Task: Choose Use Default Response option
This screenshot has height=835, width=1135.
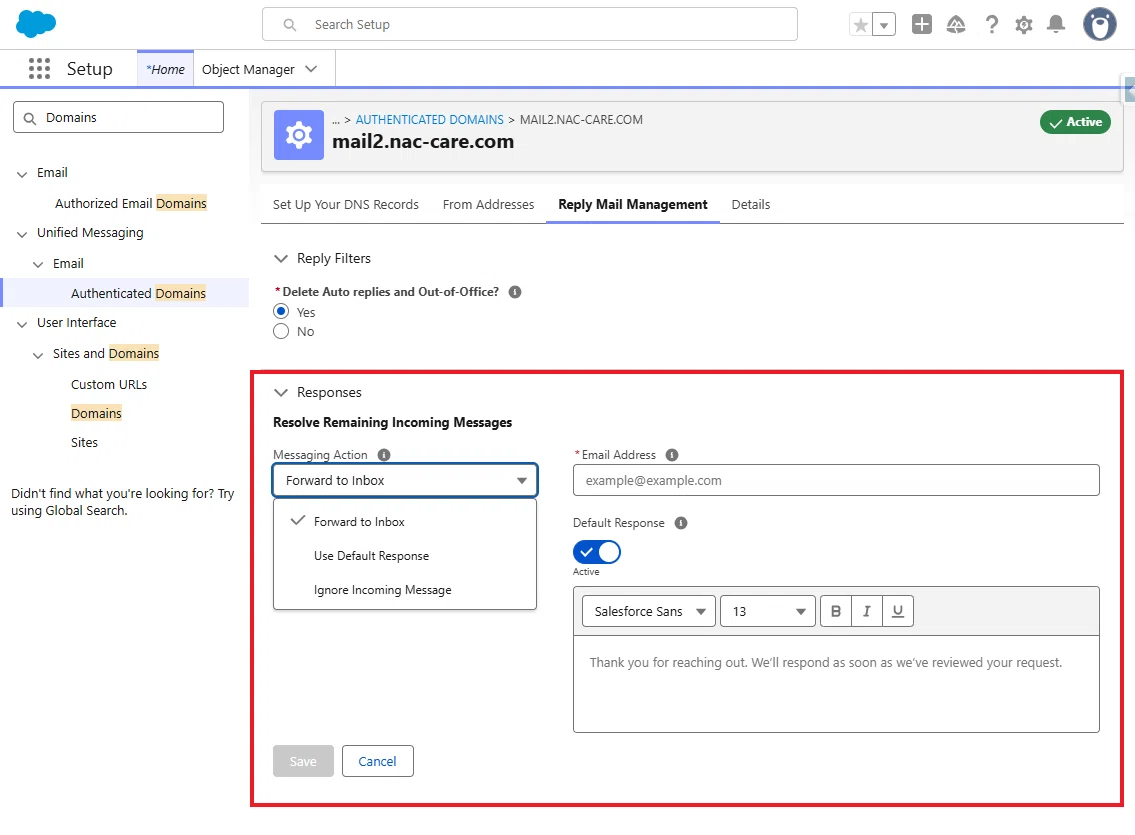Action: point(405,556)
